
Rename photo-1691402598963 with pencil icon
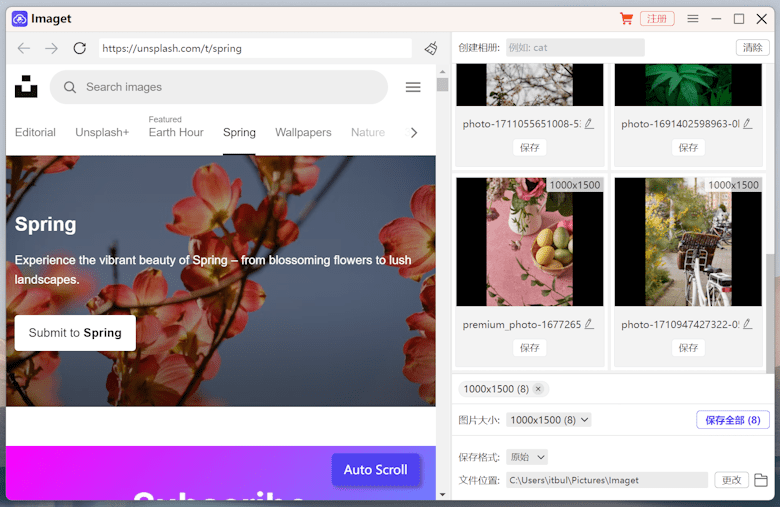click(x=747, y=124)
